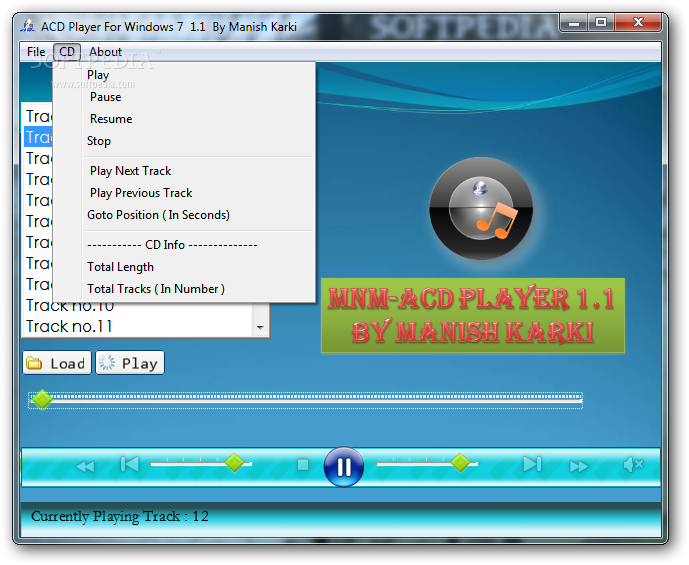The image size is (689, 565).
Task: Click the MNM-ACD Player 1.1 banner
Action: pos(473,315)
